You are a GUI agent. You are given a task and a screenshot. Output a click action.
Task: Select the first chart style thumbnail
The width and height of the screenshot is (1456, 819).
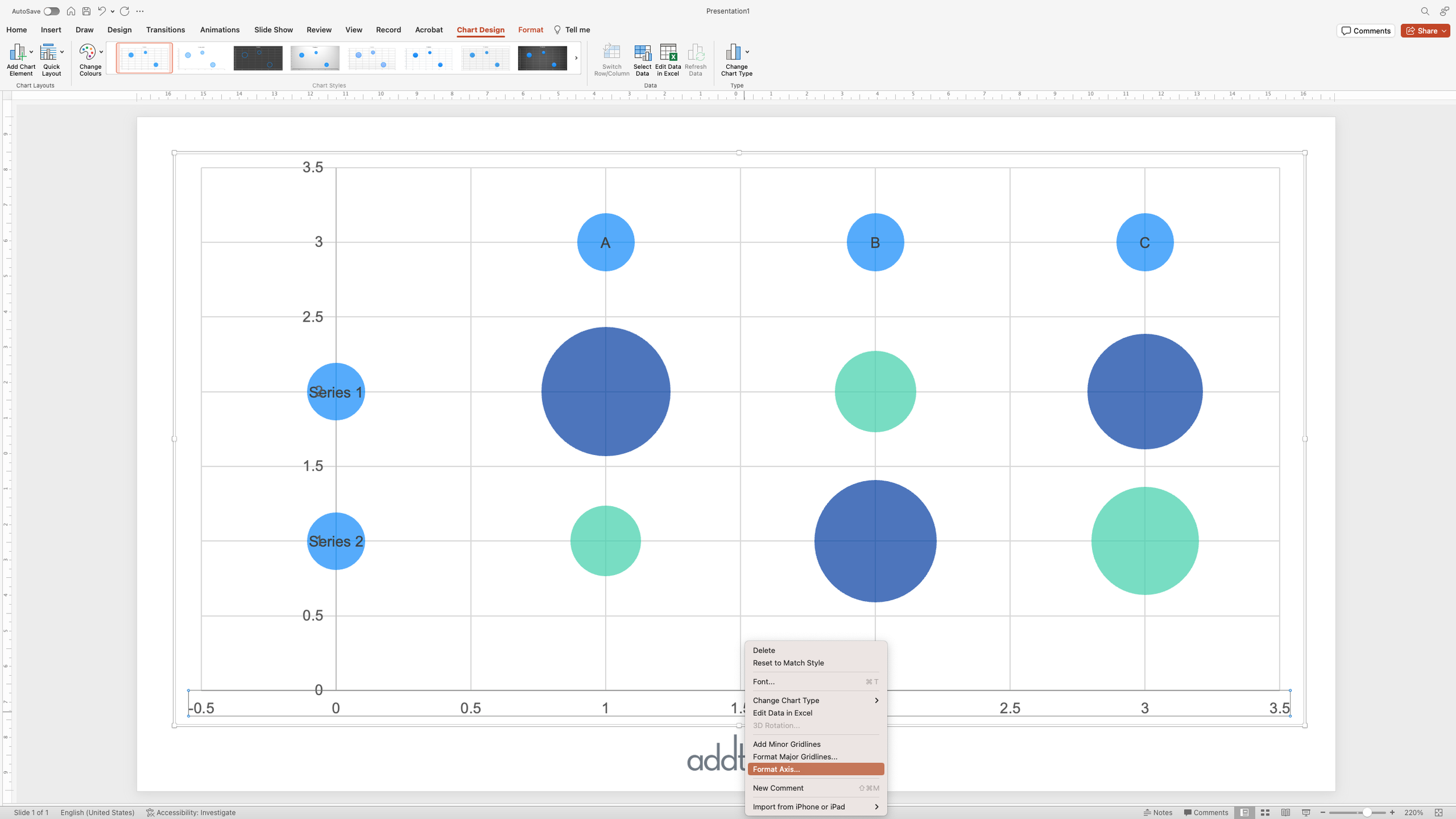pyautogui.click(x=144, y=58)
